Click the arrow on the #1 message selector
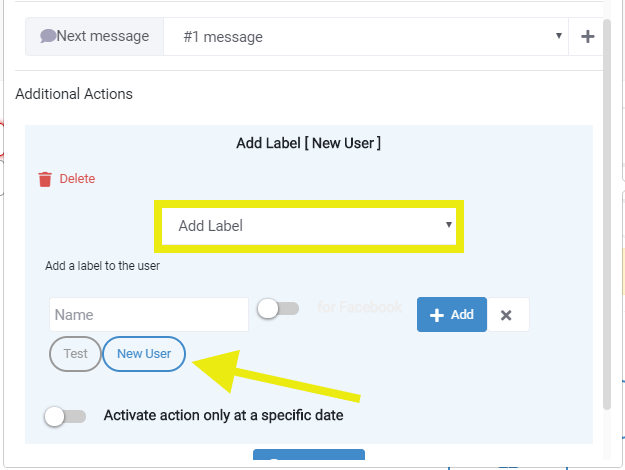 (x=558, y=36)
